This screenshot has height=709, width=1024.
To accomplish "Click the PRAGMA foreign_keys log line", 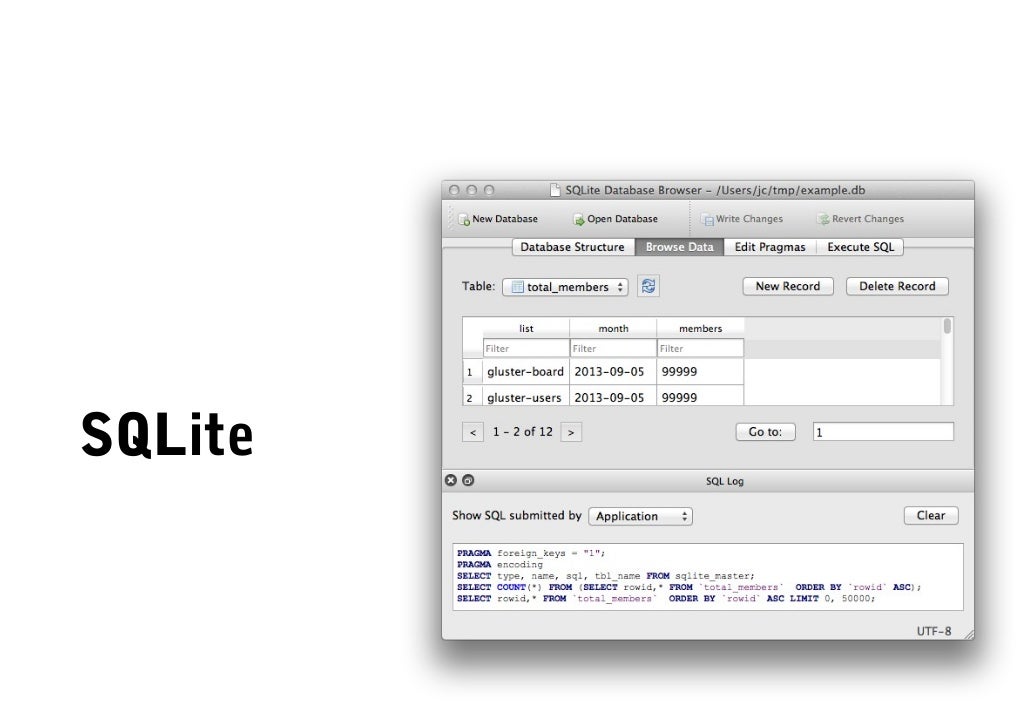I will point(531,553).
